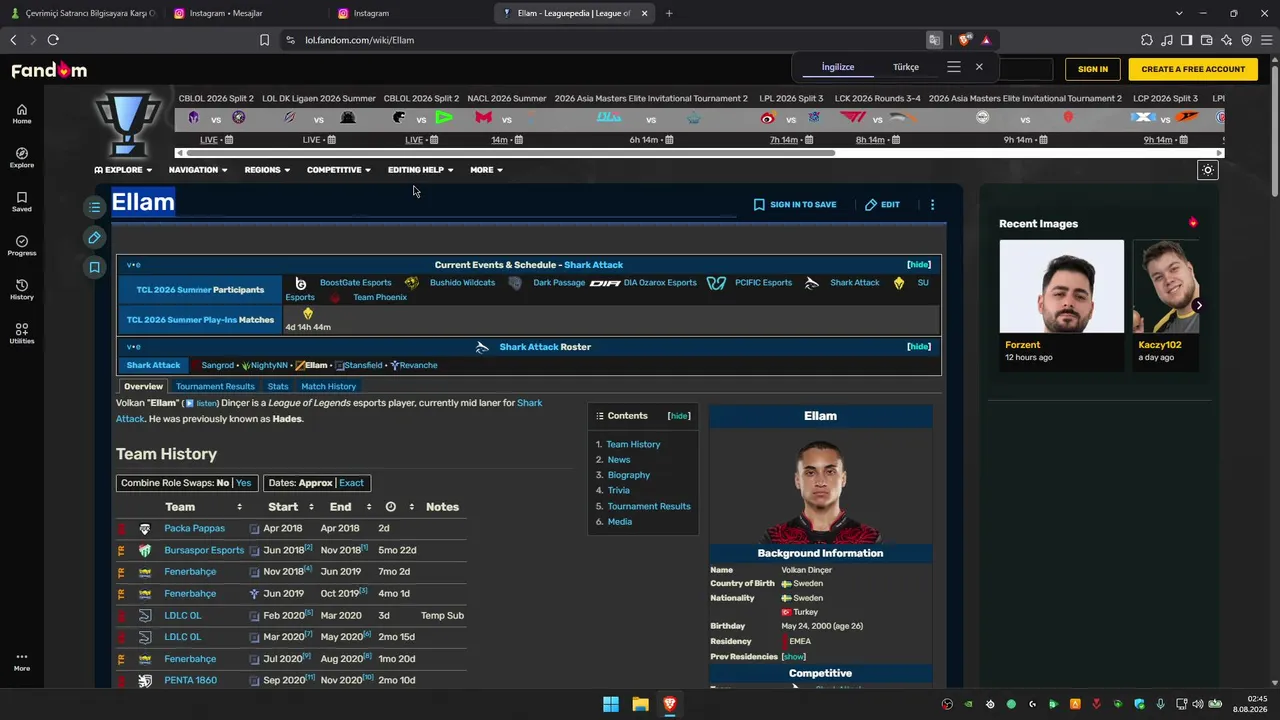This screenshot has width=1280, height=720.
Task: Select the Overview tab
Action: pos(143,387)
